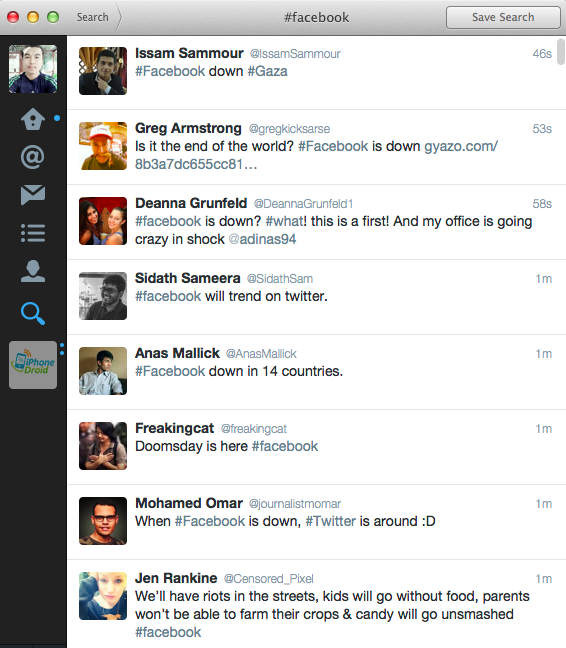The width and height of the screenshot is (566, 648).
Task: Open @freakingcat handle
Action: click(x=254, y=429)
